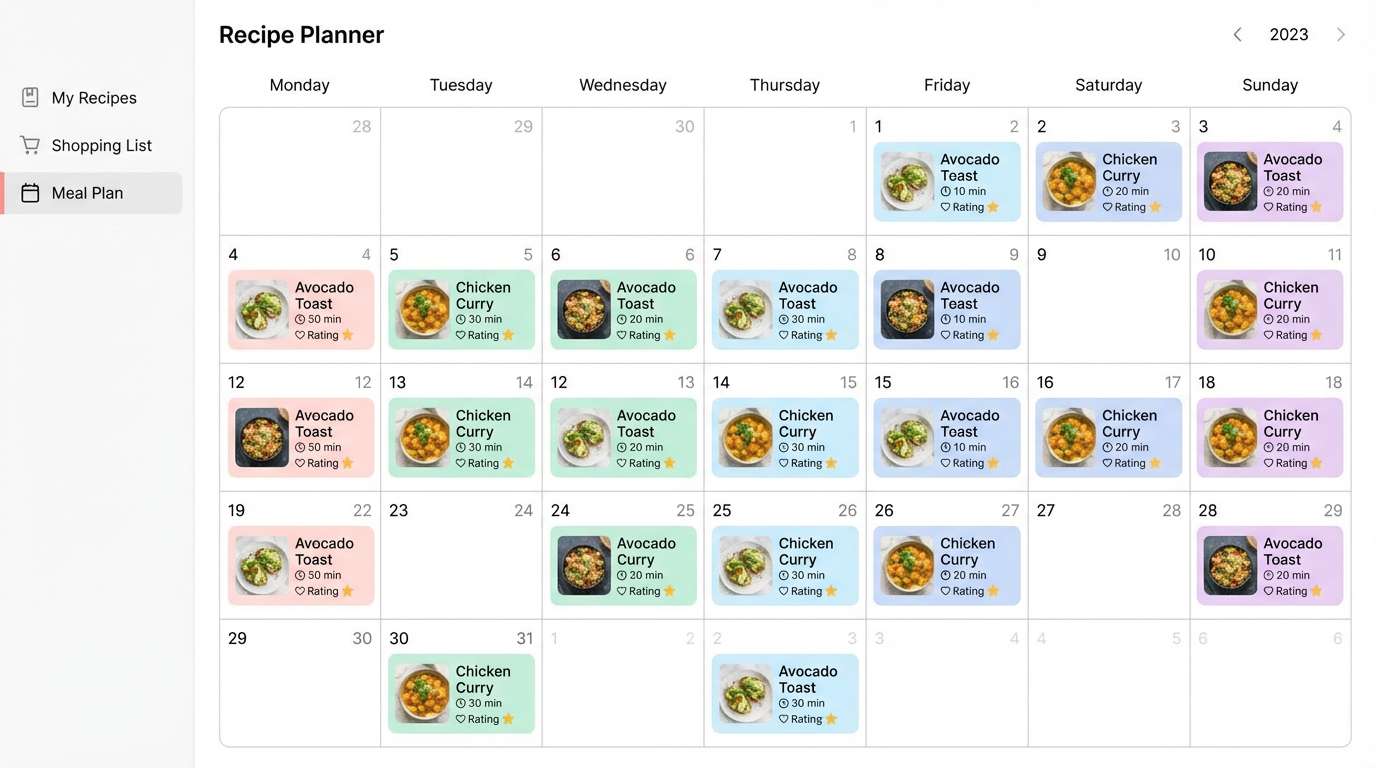Click the clock icon on June 1 Avocado Toast
Image resolution: width=1376 pixels, height=768 pixels.
(x=946, y=190)
